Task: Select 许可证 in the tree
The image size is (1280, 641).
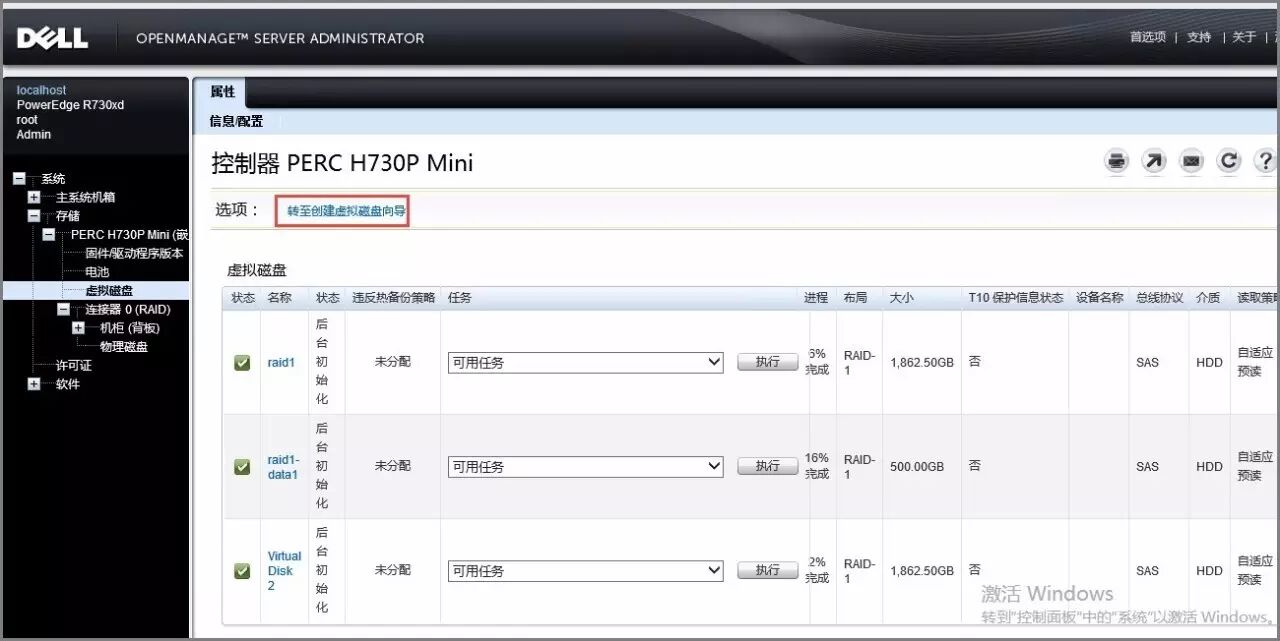Action: click(x=73, y=366)
